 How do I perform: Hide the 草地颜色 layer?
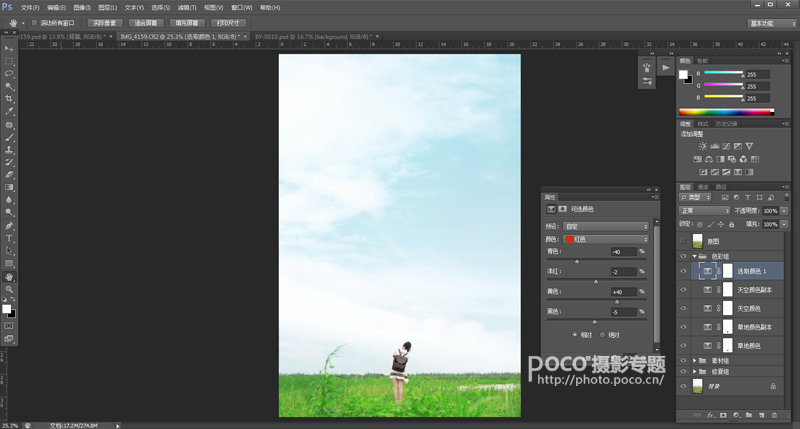click(683, 345)
